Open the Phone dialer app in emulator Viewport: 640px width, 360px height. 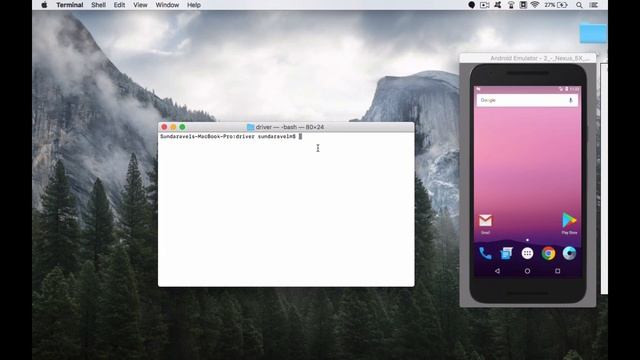click(485, 253)
